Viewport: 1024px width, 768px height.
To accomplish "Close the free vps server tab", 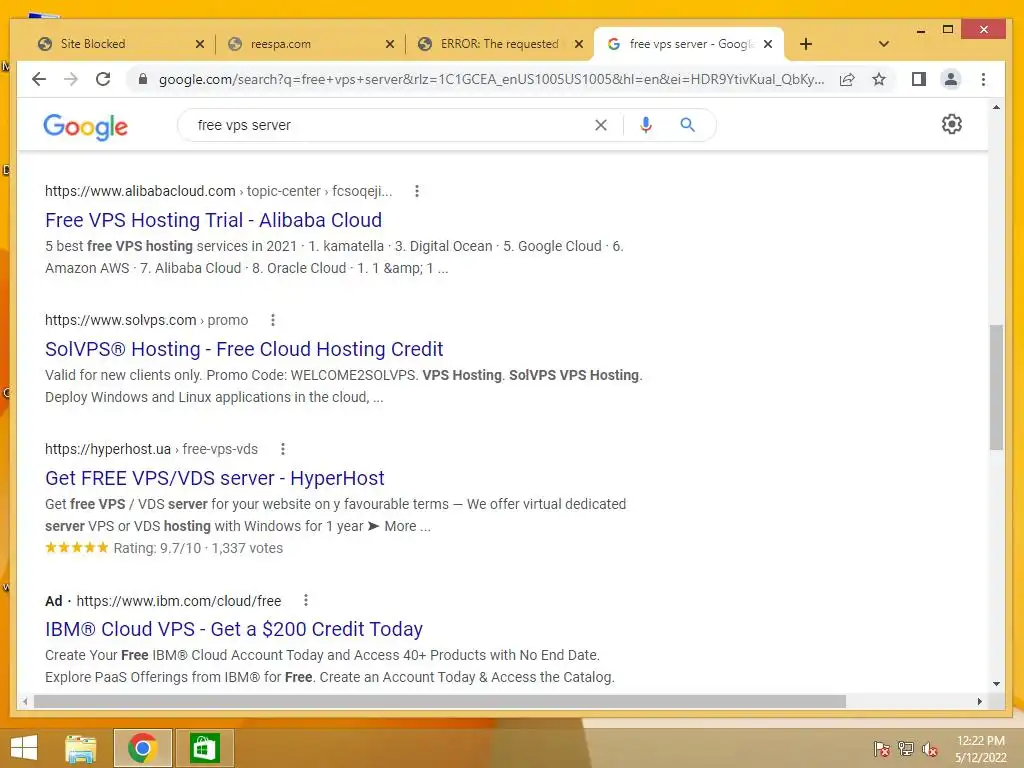I will tap(768, 44).
